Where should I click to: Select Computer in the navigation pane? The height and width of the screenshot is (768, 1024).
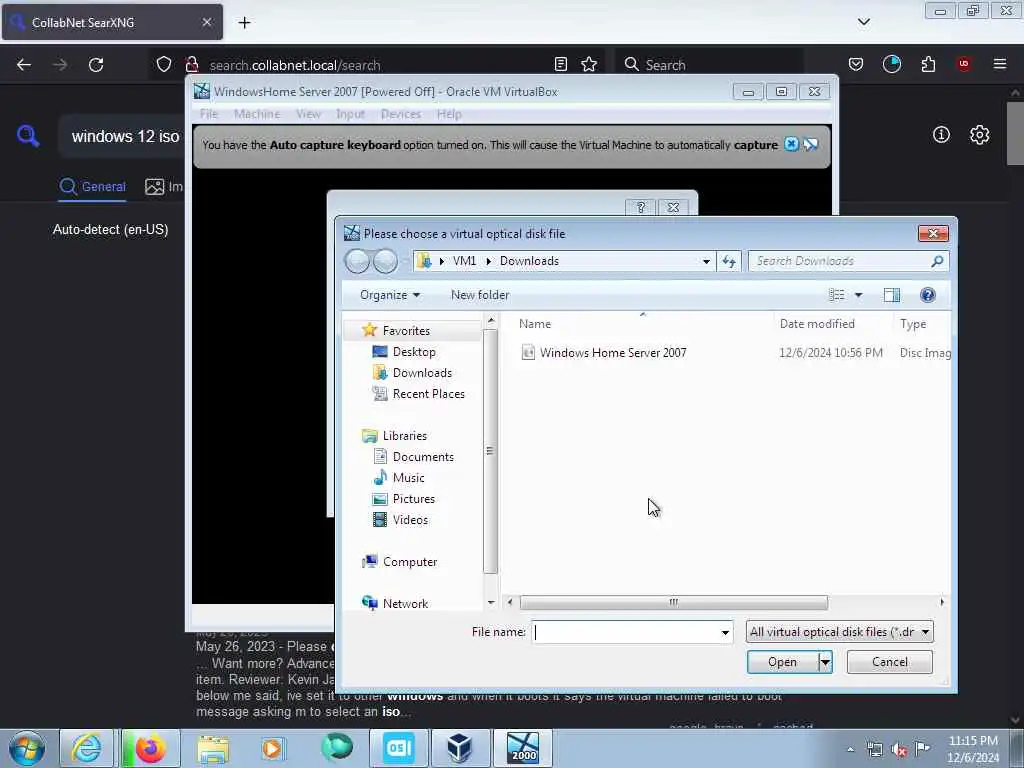point(409,562)
